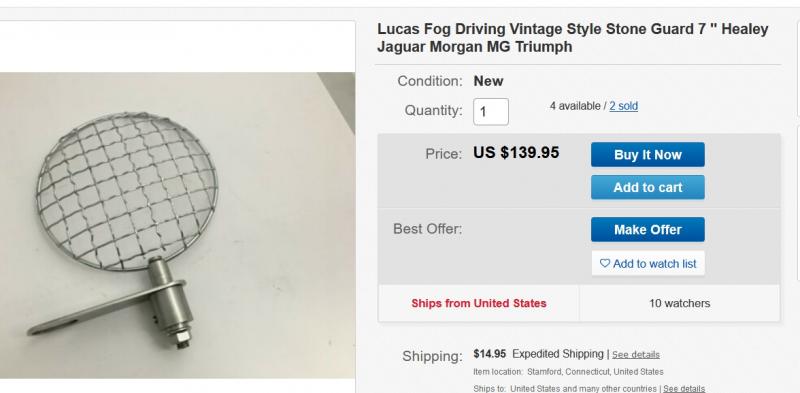Click the 'Best Offer:' label
Screen dimensions: 800x393
[x=428, y=229]
